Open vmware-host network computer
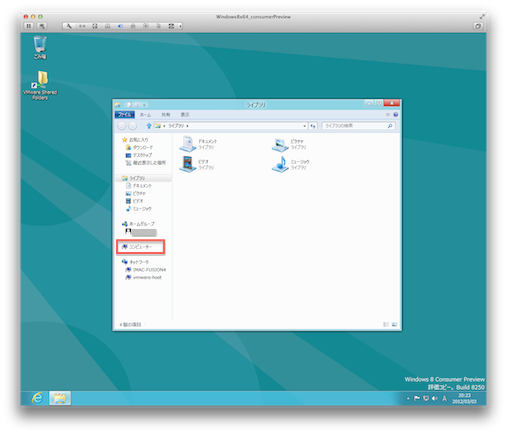The image size is (507, 434). 143,277
